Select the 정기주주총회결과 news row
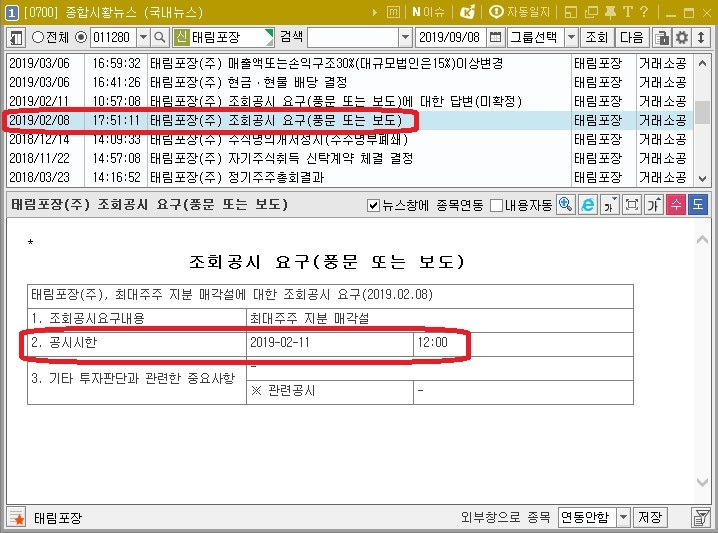The image size is (718, 533). [x=350, y=177]
